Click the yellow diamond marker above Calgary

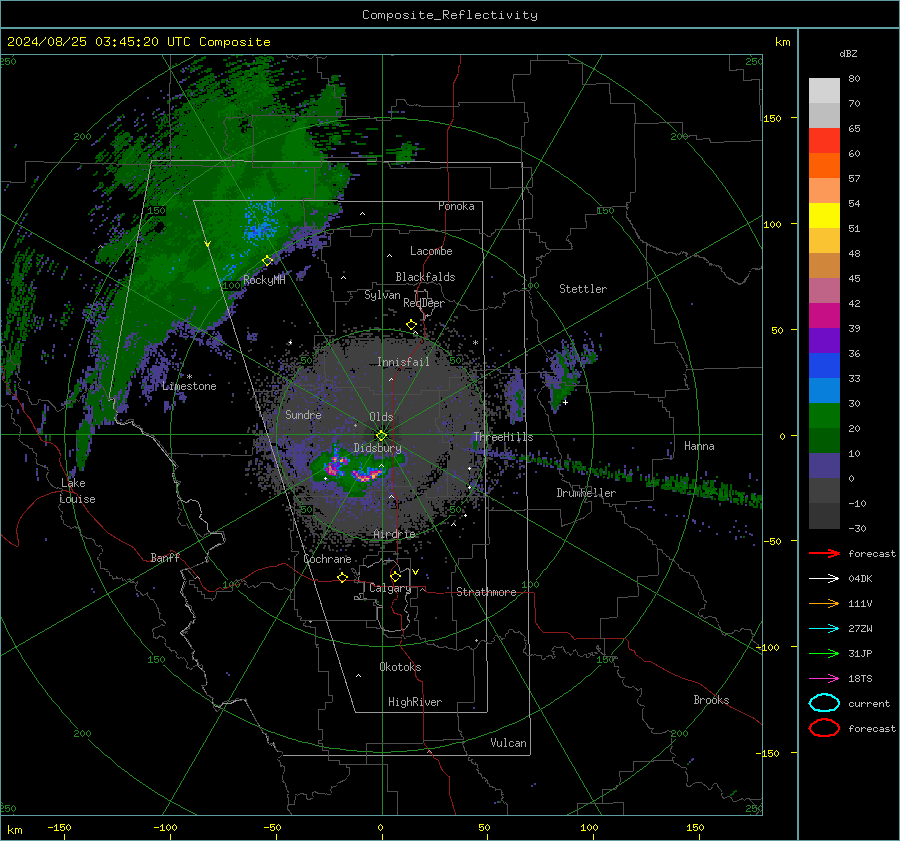[395, 576]
